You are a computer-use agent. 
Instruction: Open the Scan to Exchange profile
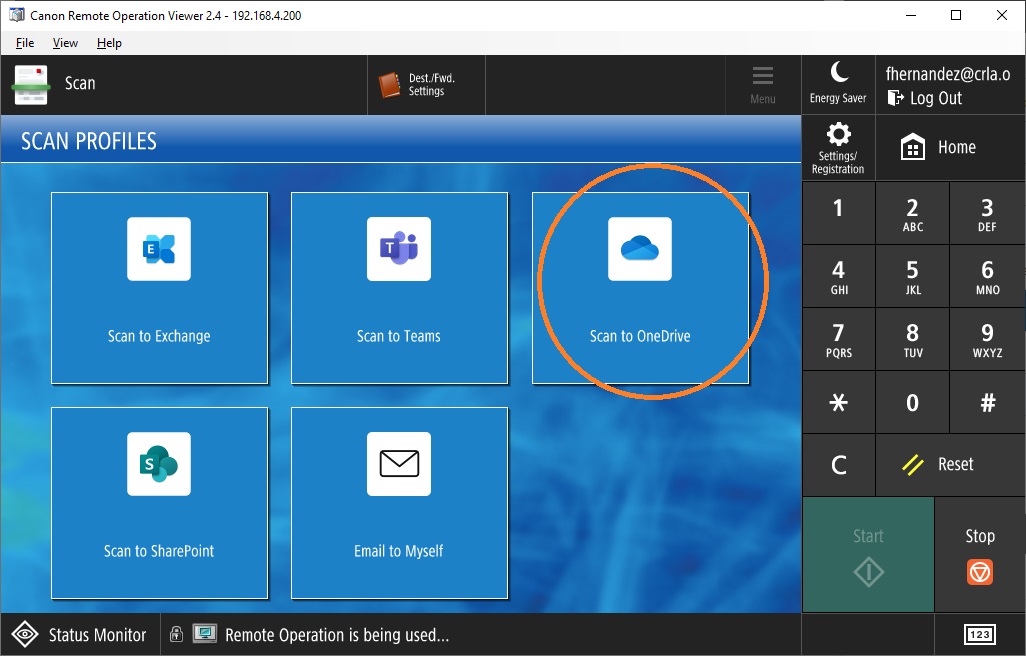coord(160,288)
